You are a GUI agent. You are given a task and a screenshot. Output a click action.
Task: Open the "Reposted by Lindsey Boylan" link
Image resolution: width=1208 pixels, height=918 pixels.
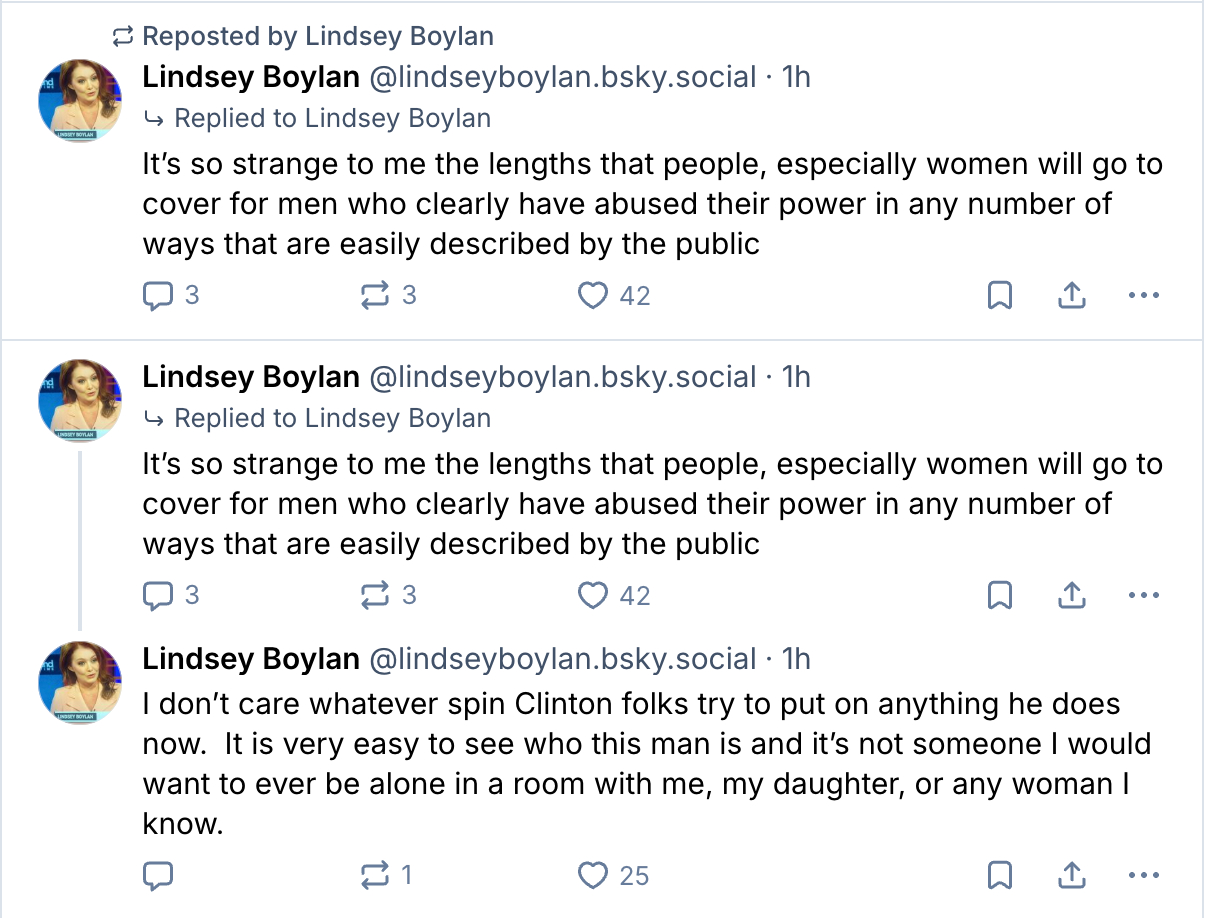point(318,37)
